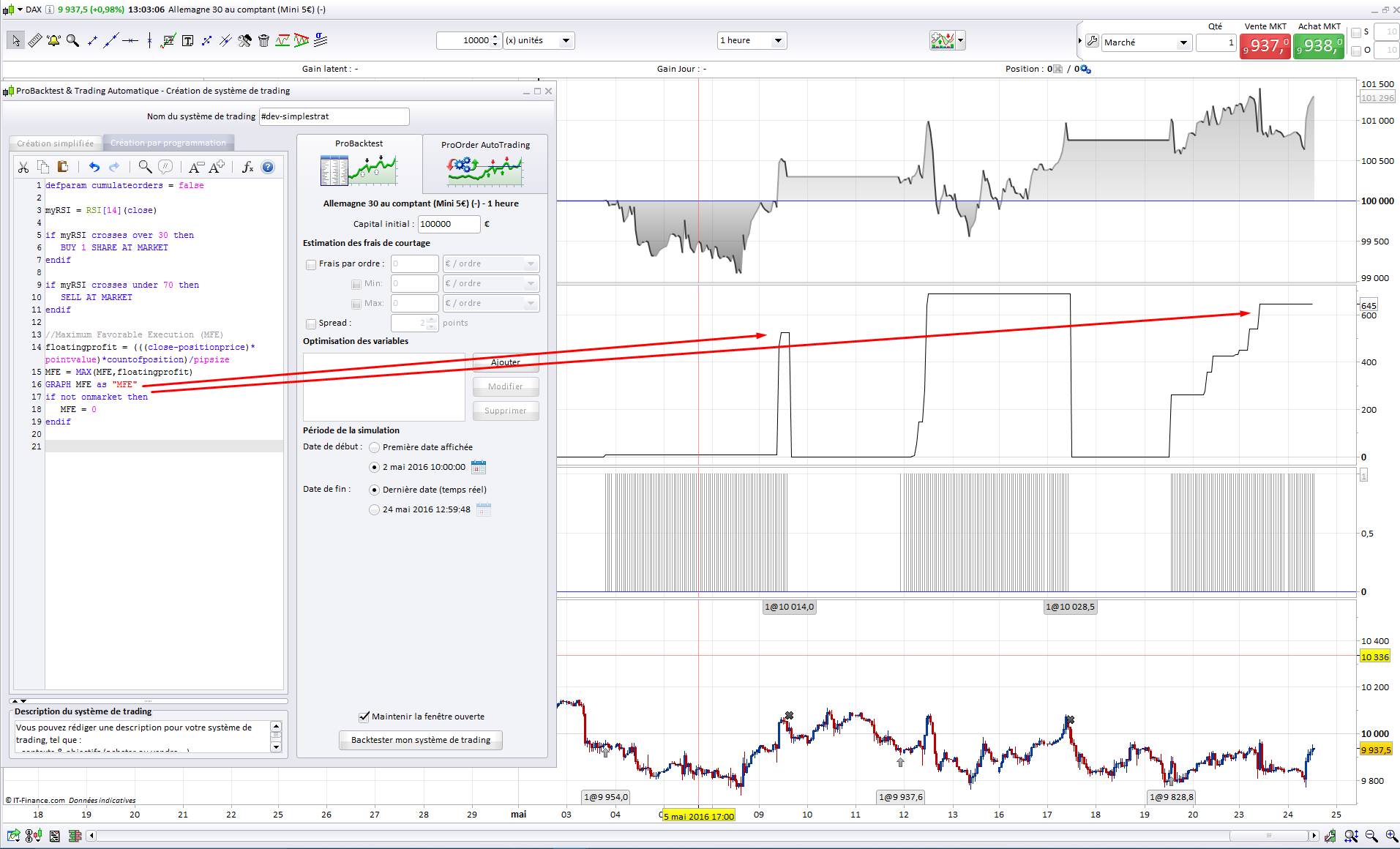
Task: Cut selected code with the scissors icon
Action: pyautogui.click(x=23, y=168)
